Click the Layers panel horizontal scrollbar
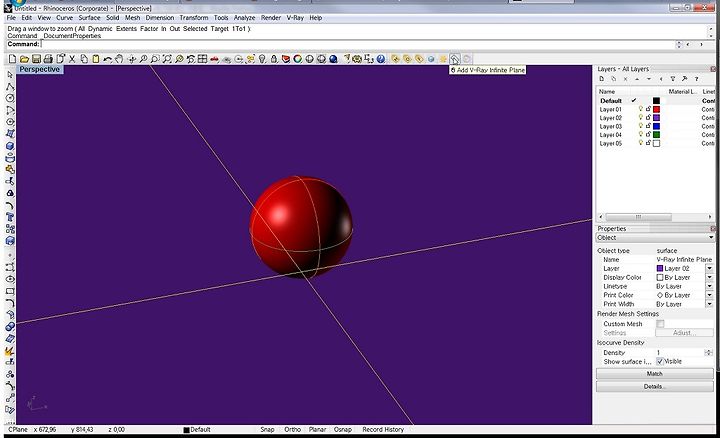Image resolution: width=720 pixels, height=438 pixels. (x=656, y=217)
